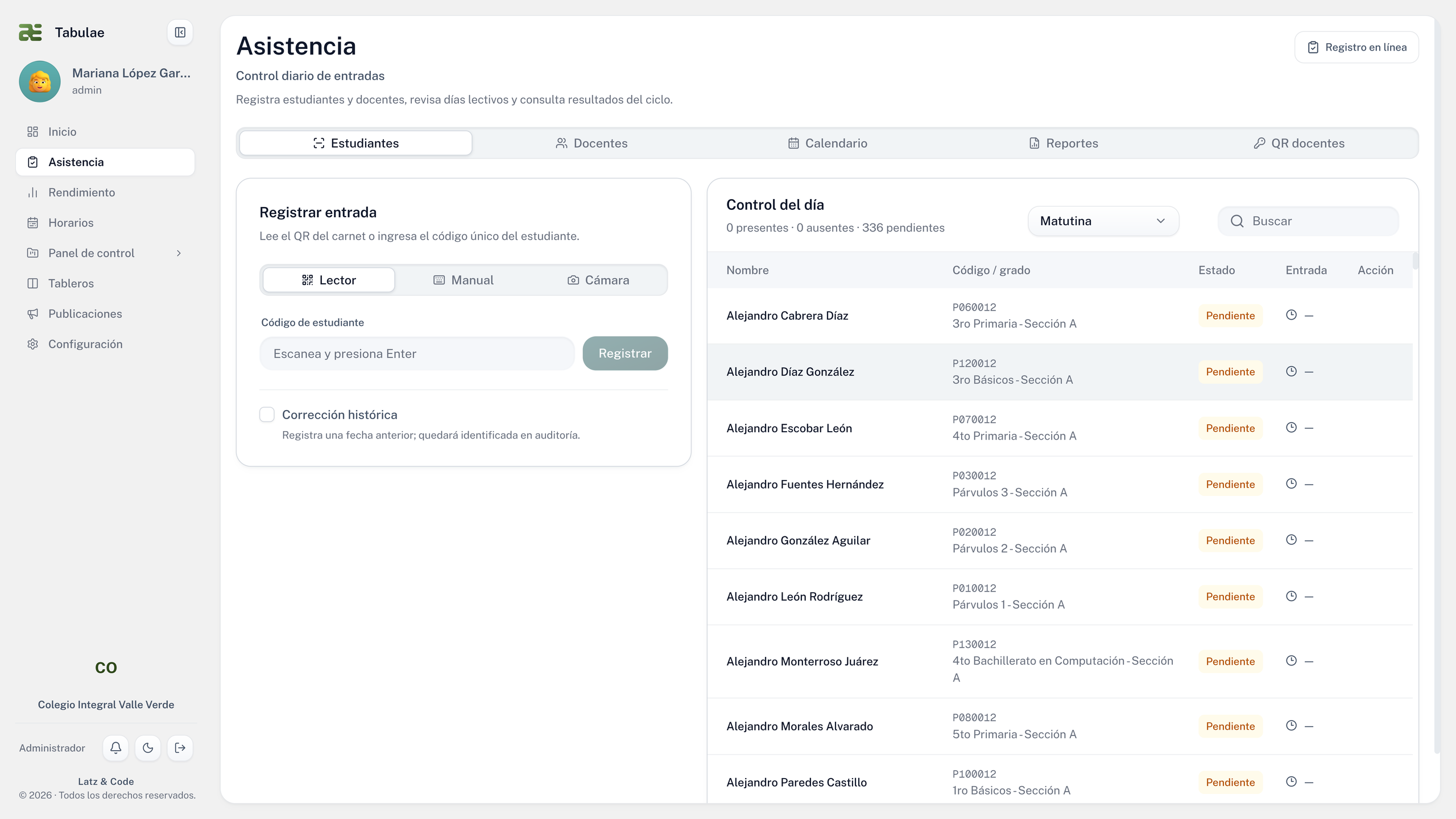Click the Rendimiento bar chart icon
Viewport: 1456px width, 819px height.
pyautogui.click(x=33, y=192)
